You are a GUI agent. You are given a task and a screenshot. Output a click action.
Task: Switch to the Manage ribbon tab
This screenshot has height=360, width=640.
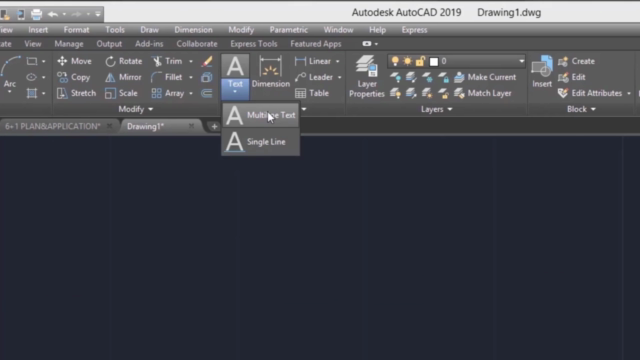[x=69, y=44]
